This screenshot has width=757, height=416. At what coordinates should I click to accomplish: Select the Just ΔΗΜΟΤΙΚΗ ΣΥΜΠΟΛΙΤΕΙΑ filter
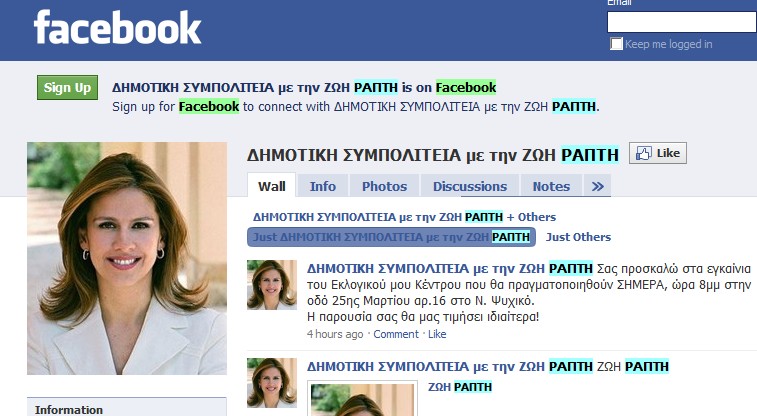click(391, 237)
